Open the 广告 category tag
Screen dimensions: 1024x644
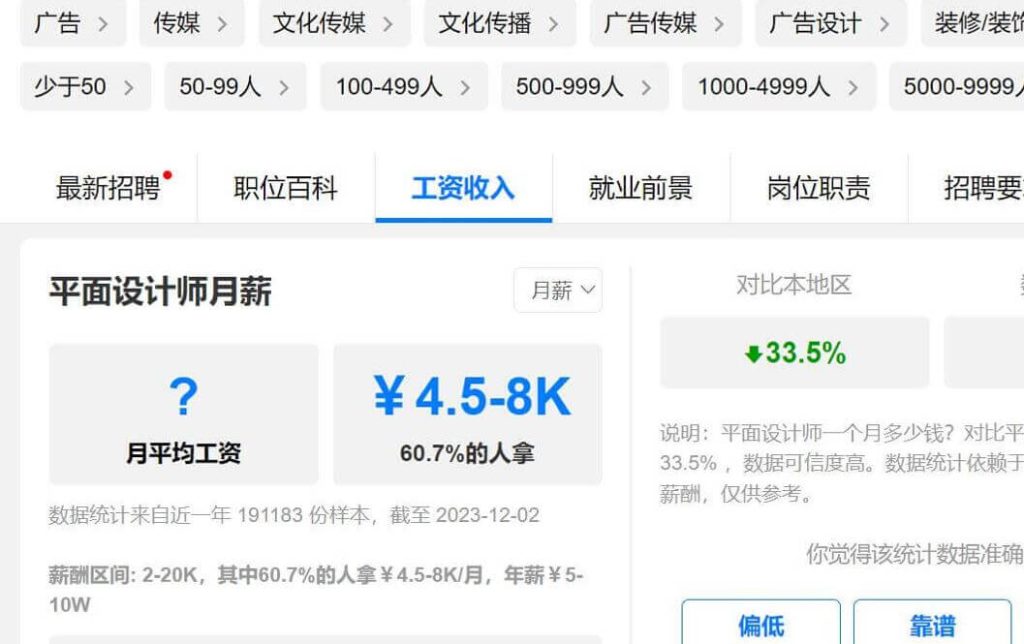tap(72, 24)
